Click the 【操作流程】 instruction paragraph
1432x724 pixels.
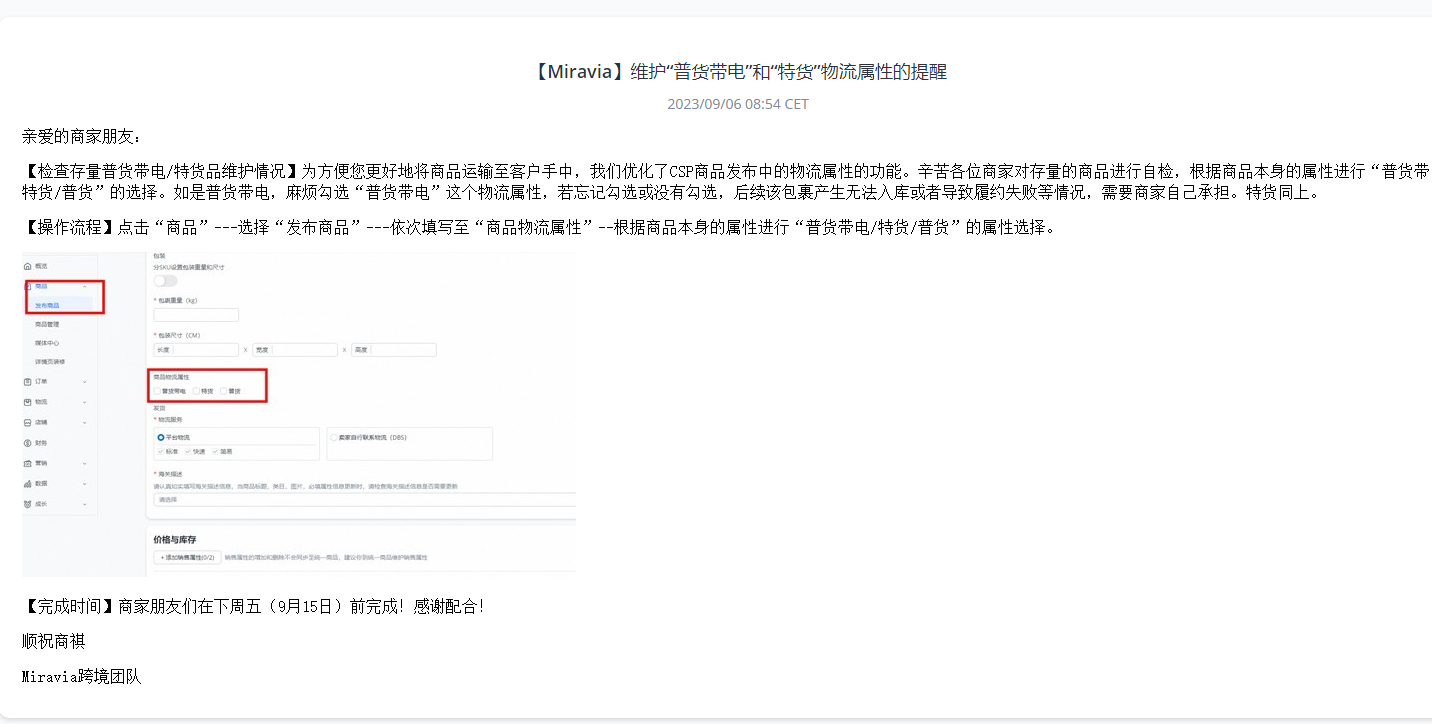click(539, 227)
